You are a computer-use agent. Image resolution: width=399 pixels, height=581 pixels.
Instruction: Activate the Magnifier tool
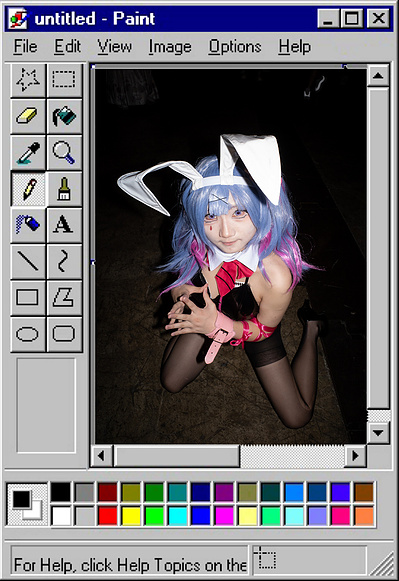(x=64, y=153)
